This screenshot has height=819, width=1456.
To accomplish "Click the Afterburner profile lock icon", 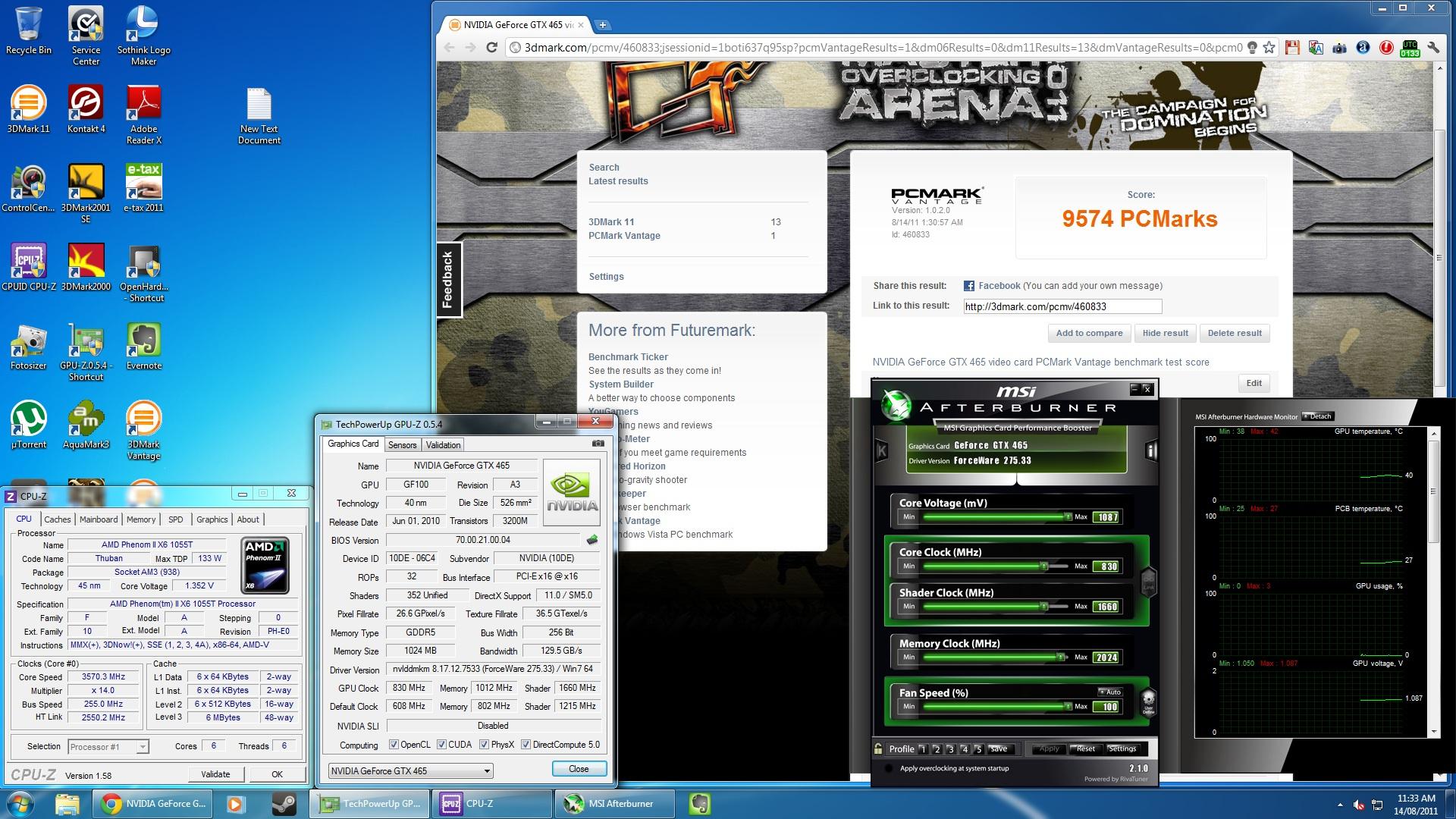I will point(878,748).
